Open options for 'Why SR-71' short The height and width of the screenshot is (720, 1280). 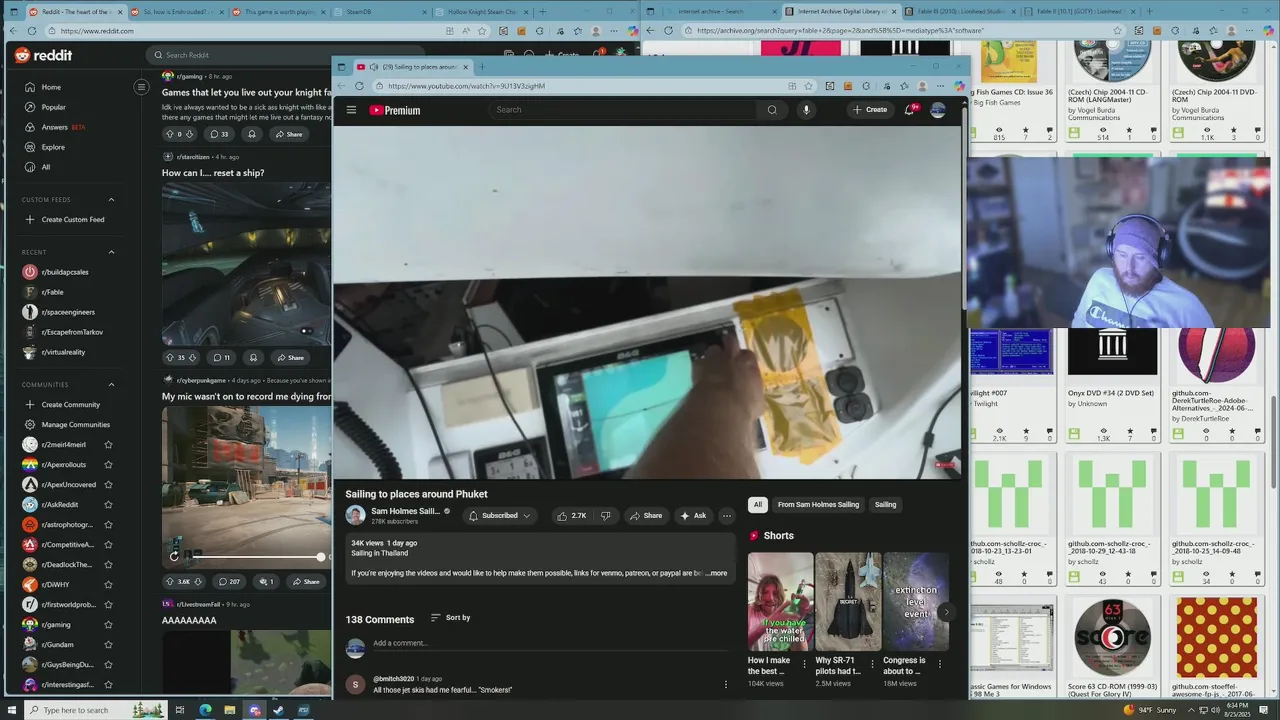coord(872,664)
